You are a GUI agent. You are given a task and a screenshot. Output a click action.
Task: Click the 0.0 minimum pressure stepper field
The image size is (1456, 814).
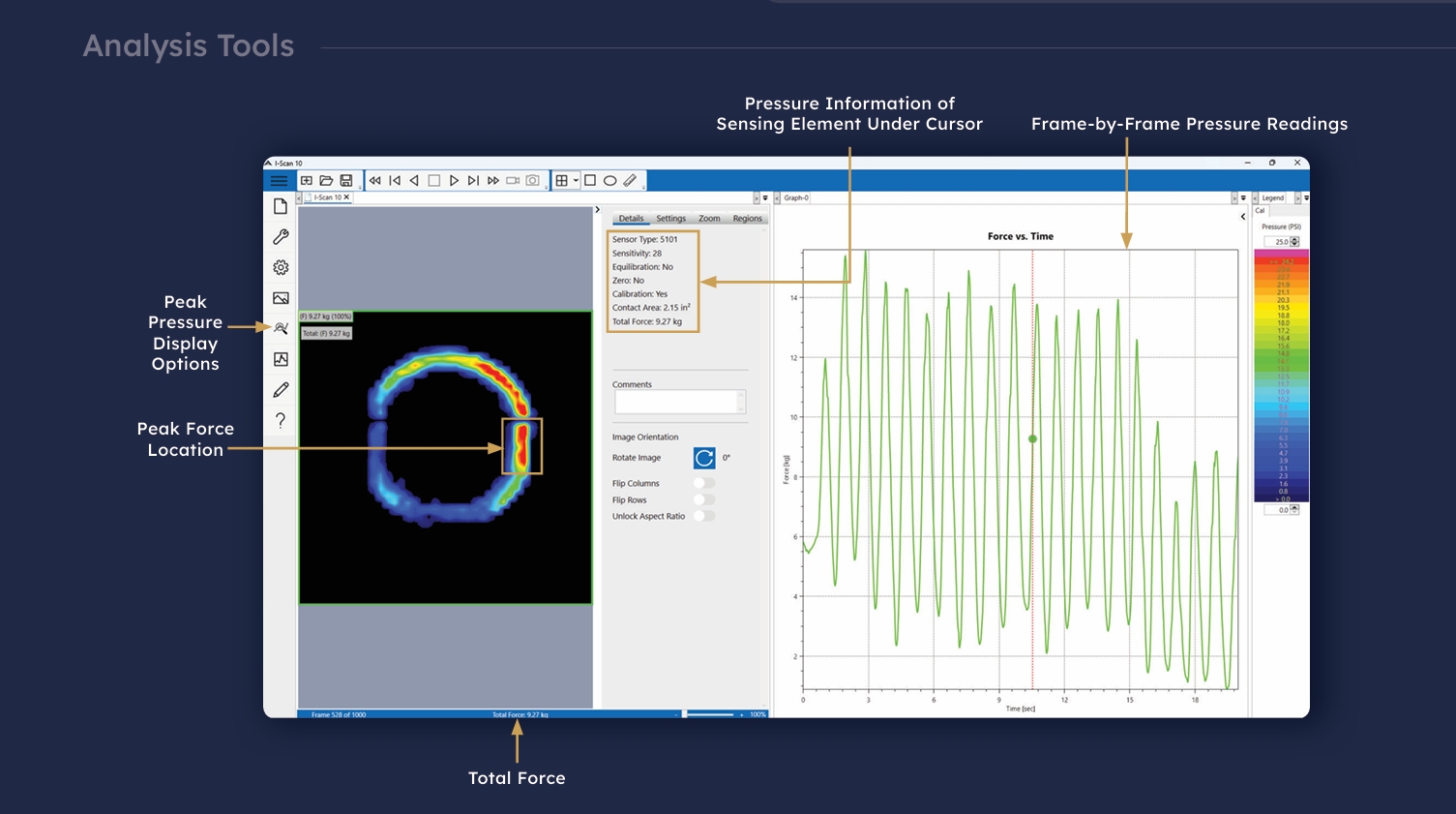[x=1281, y=510]
